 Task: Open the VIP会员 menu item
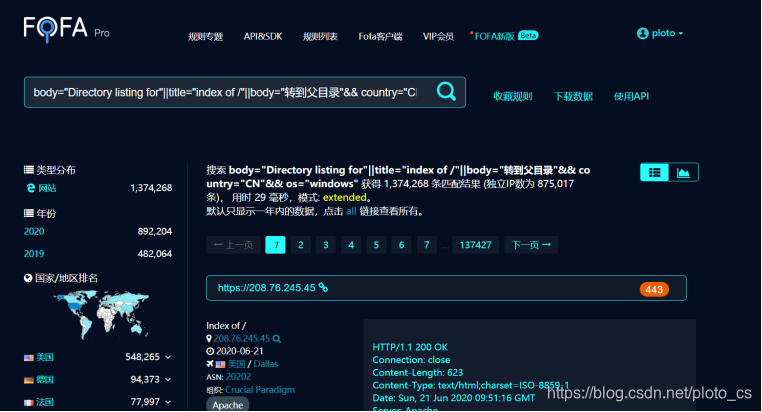pos(438,36)
